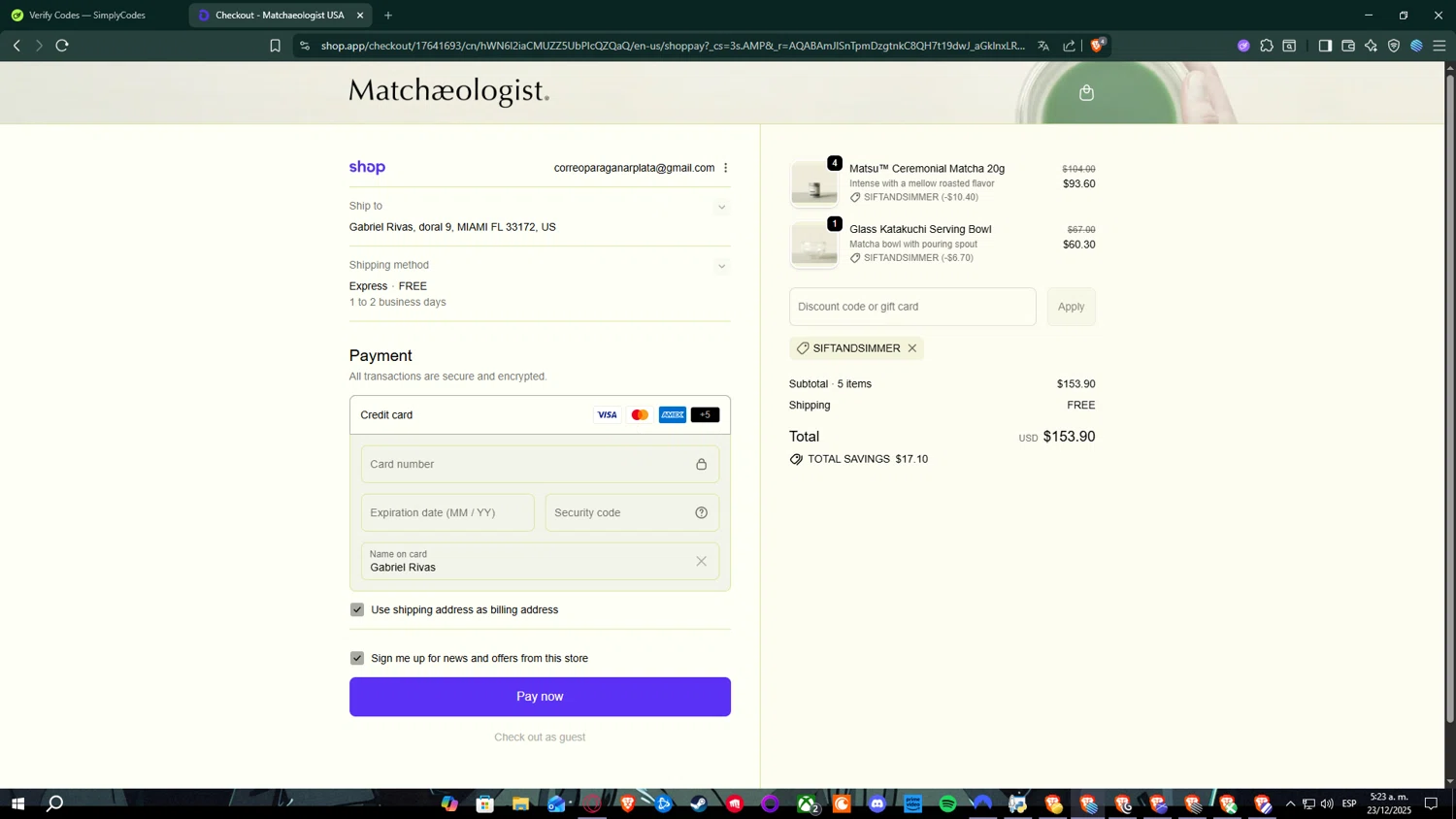Reload the checkout page
The image size is (1456, 819).
pos(62,46)
